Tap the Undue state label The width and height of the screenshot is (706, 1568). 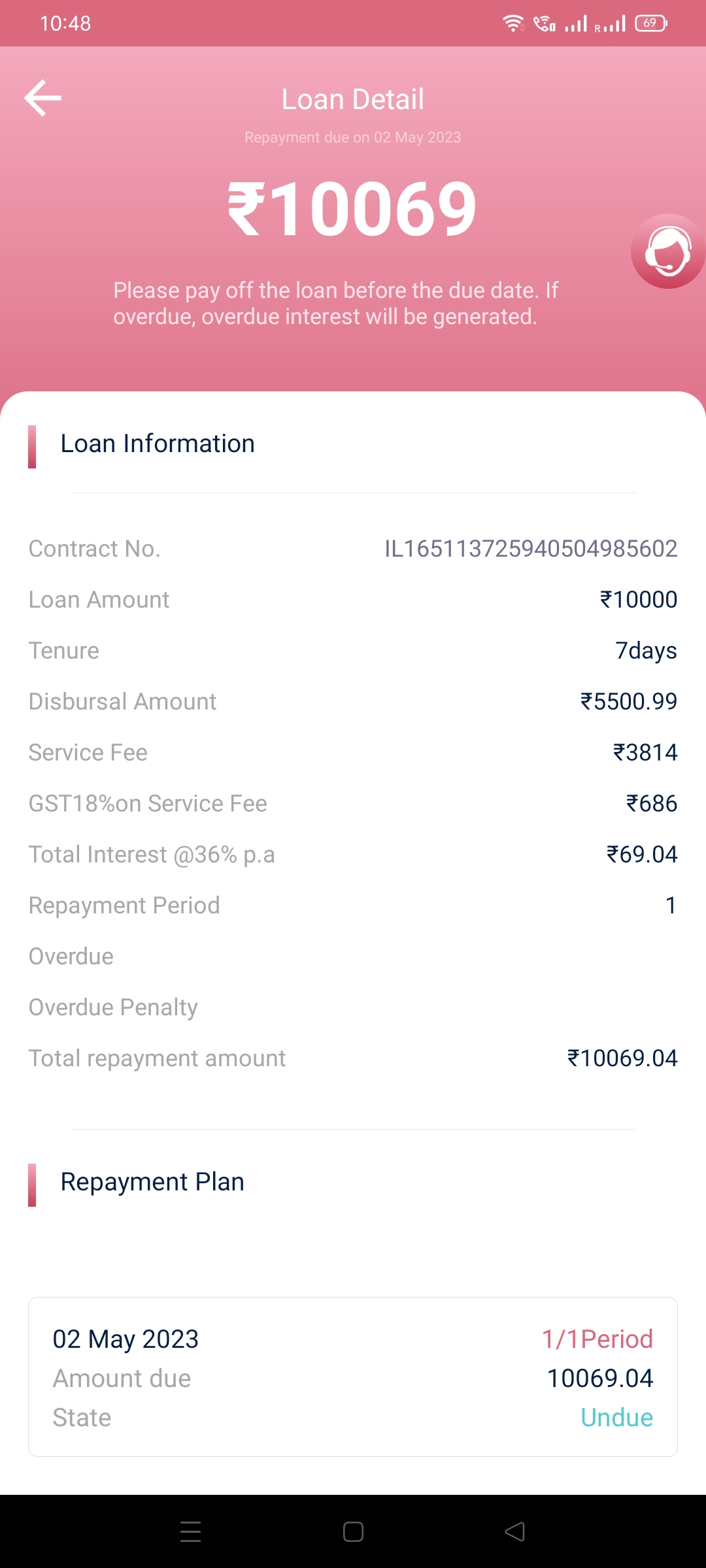(616, 1418)
